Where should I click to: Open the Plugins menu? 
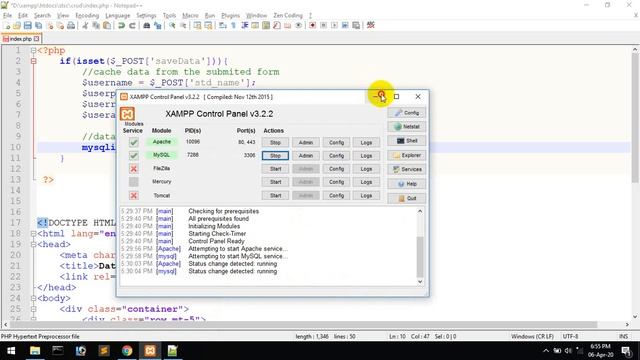tap(231, 16)
